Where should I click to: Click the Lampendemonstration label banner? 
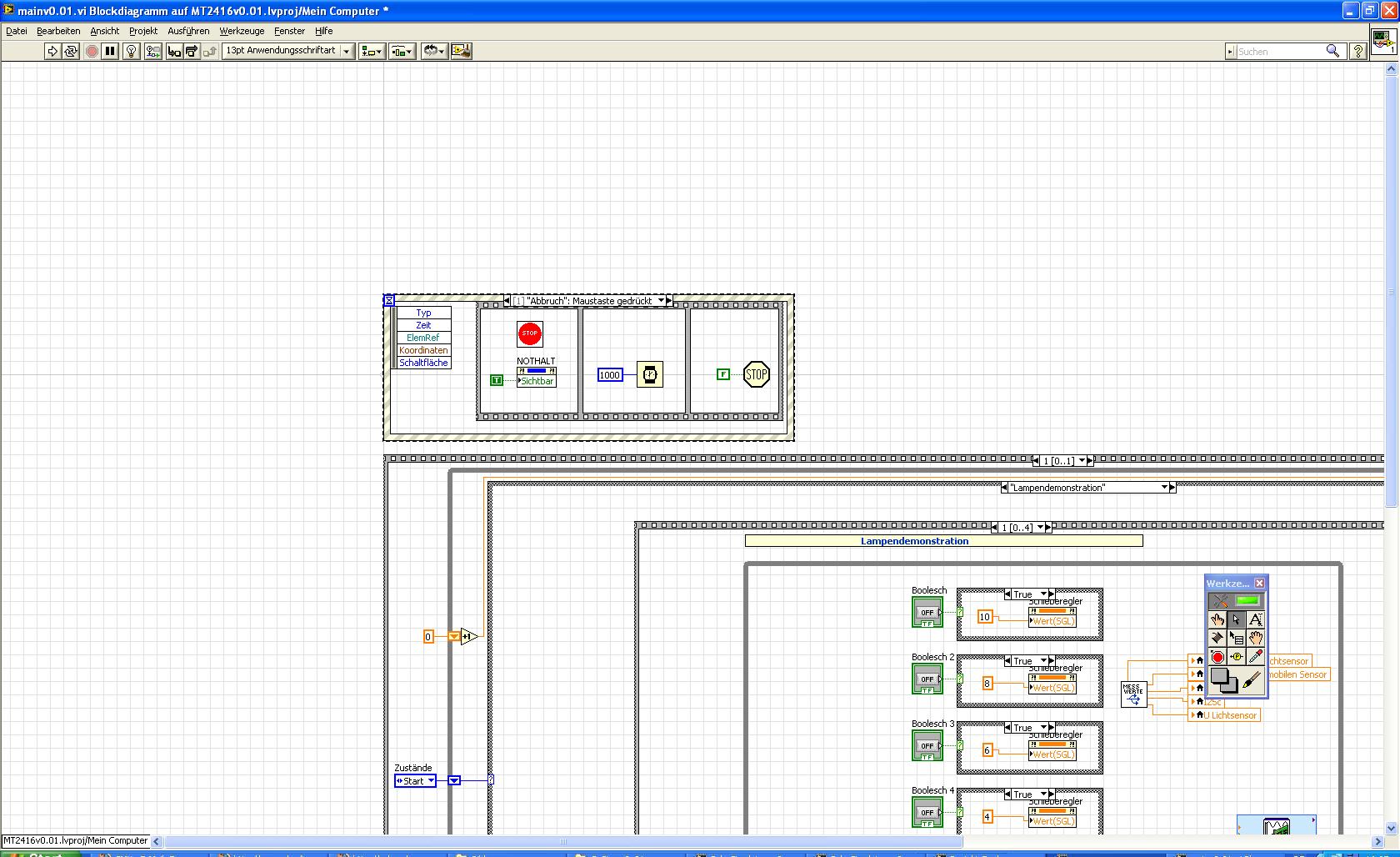(944, 541)
